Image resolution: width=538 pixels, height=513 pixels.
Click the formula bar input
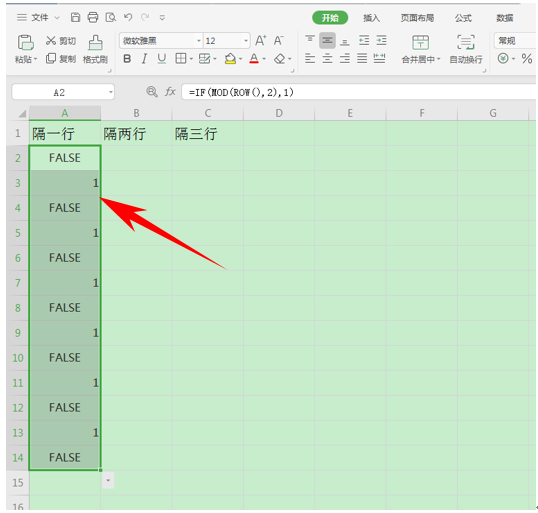359,92
